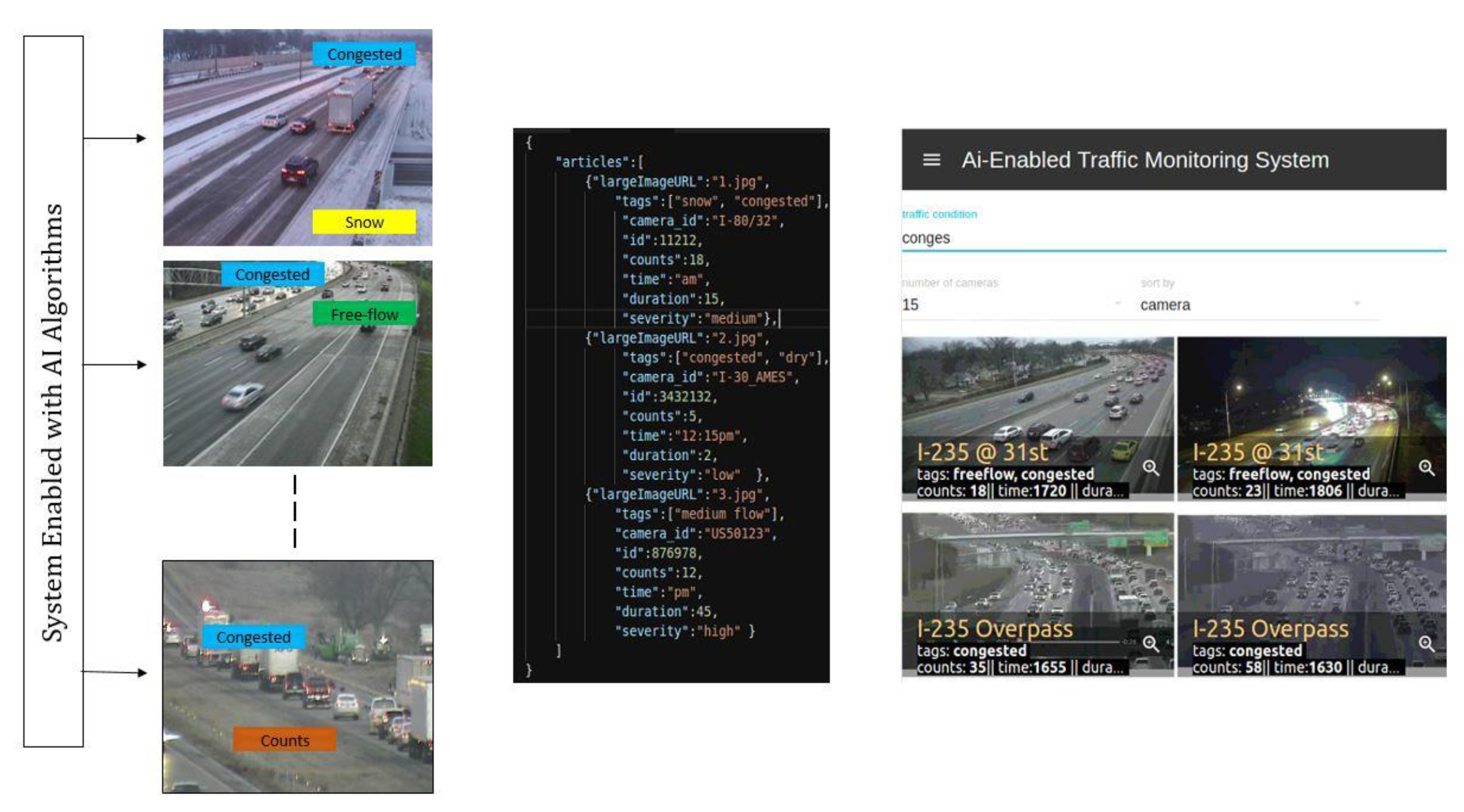Image resolution: width=1464 pixels, height=812 pixels.
Task: Magnifier icon on Overpass card with counts 35
Action: coord(1151,643)
